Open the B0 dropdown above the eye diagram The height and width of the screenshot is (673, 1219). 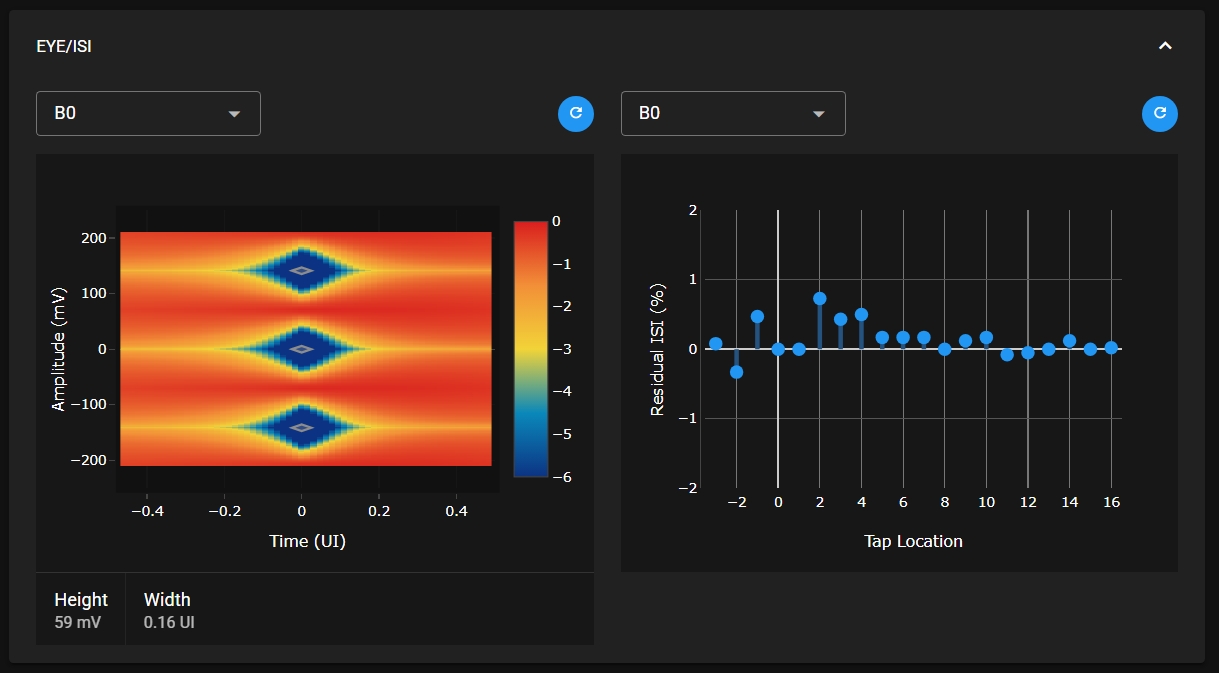click(x=148, y=113)
